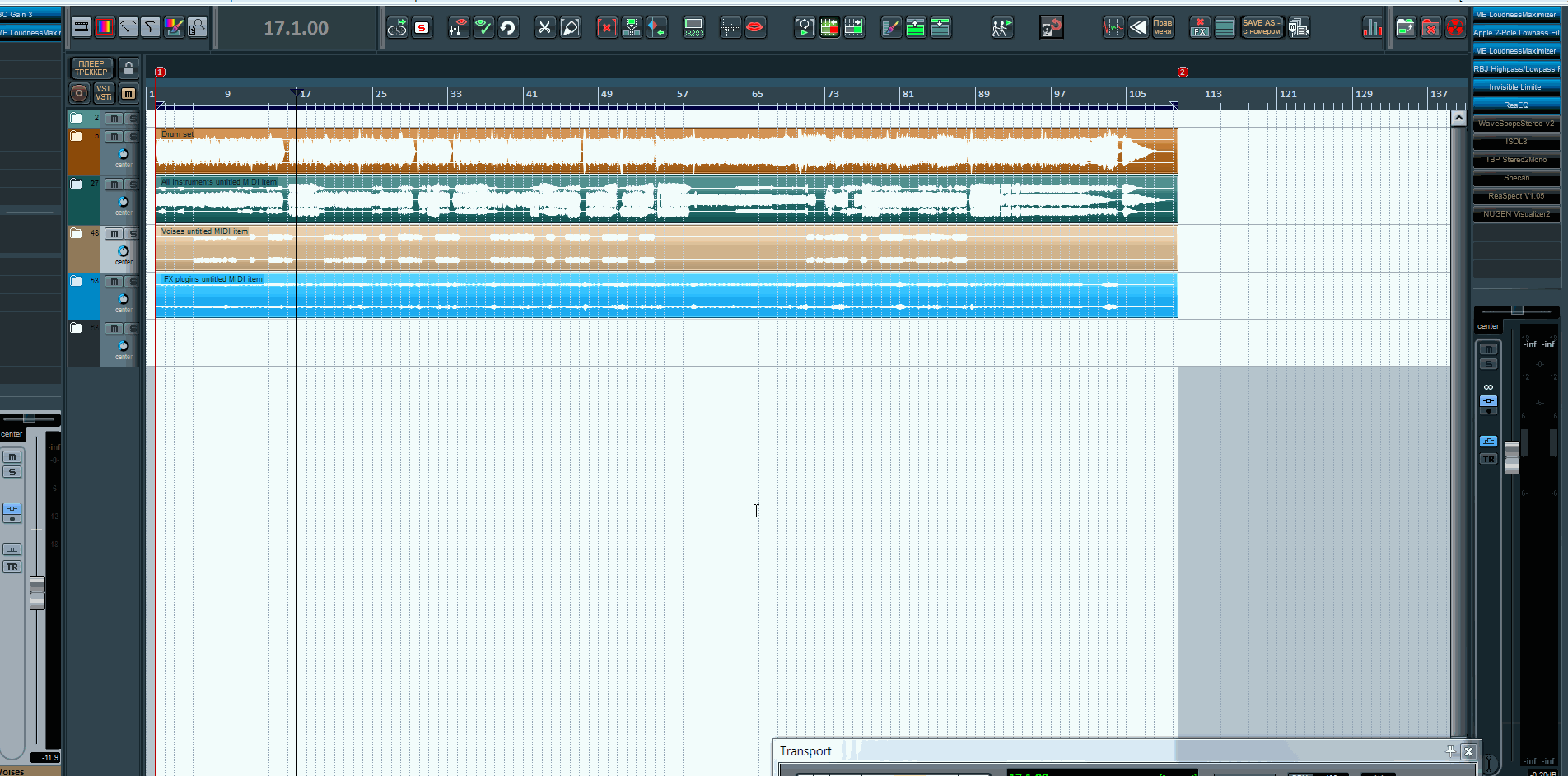This screenshot has height=776, width=1568.
Task: Open Invisible Limiter in the FX list
Action: [x=1516, y=87]
